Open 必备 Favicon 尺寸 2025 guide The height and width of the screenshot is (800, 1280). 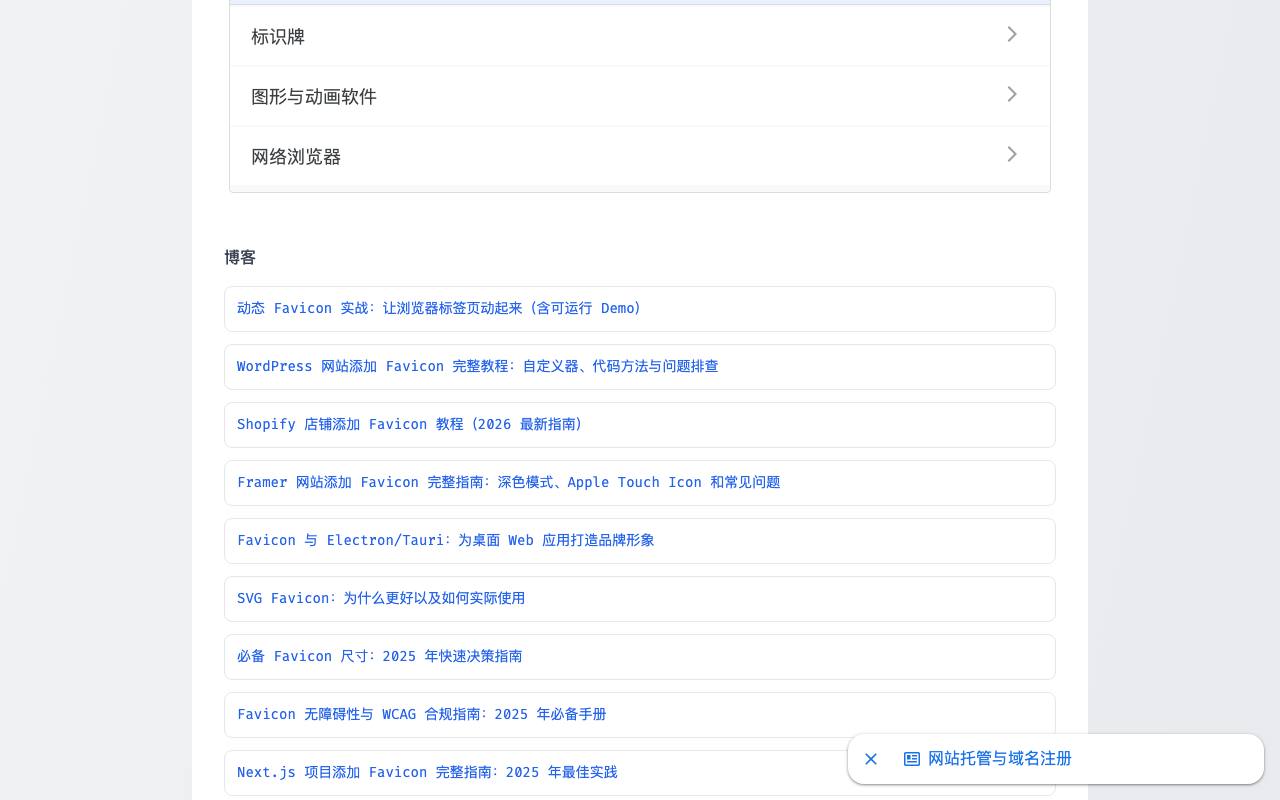point(379,656)
